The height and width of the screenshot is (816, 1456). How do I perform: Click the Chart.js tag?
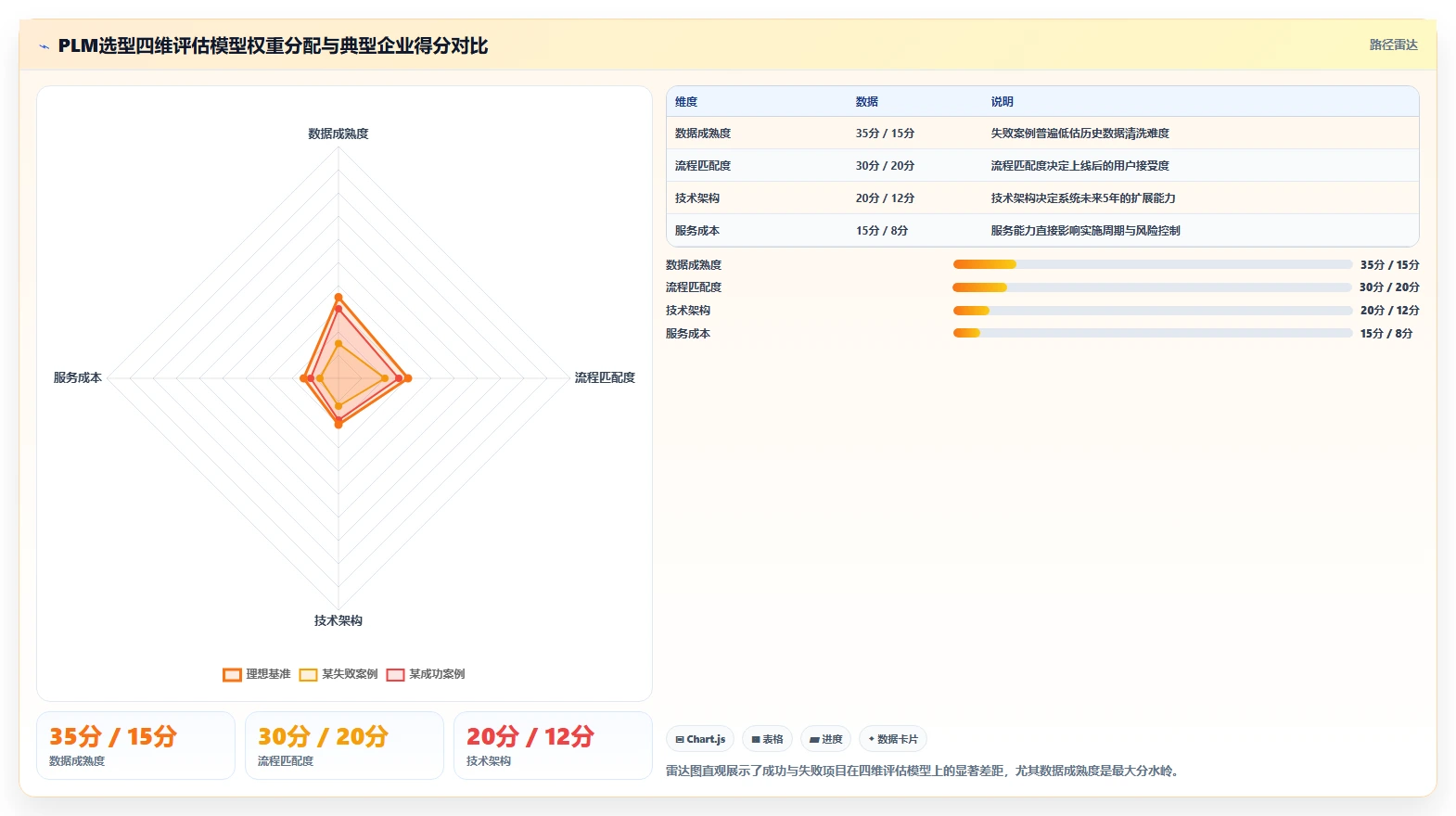pyautogui.click(x=700, y=739)
